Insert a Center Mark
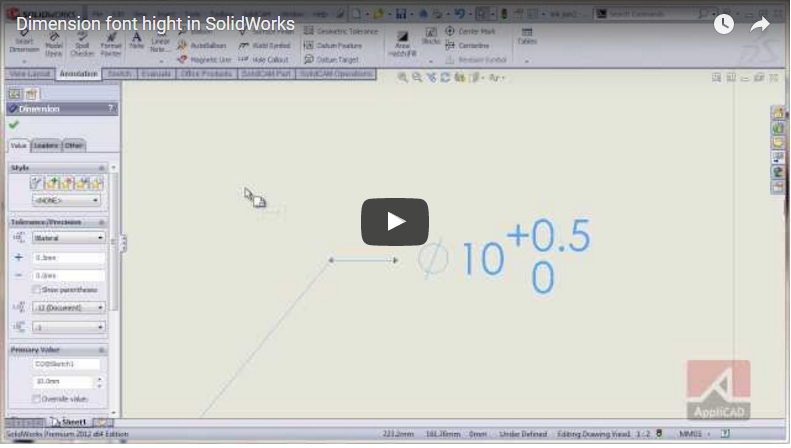 click(470, 31)
